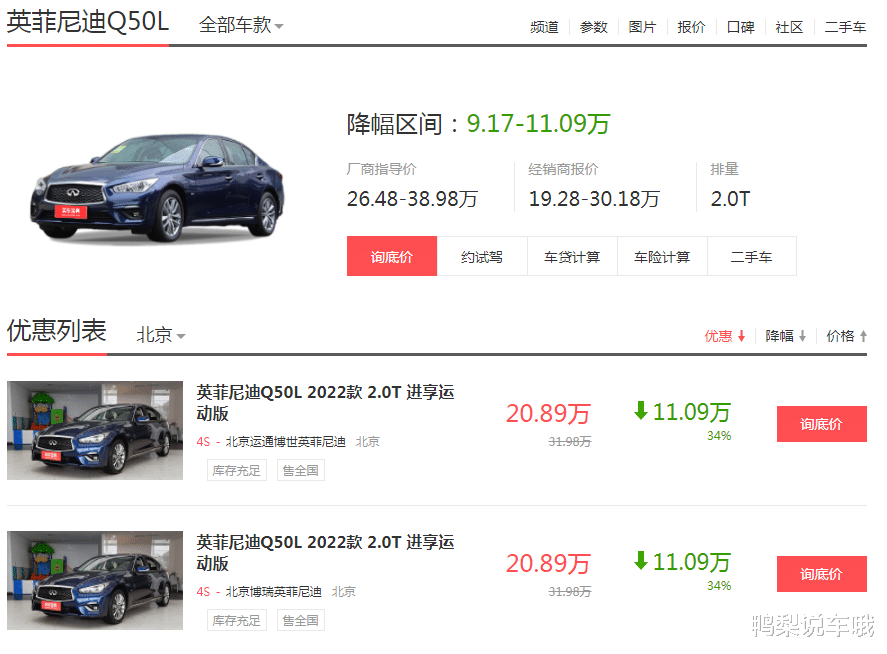
Task: Click the 英菲尼迪Q50L page title
Action: [x=88, y=23]
